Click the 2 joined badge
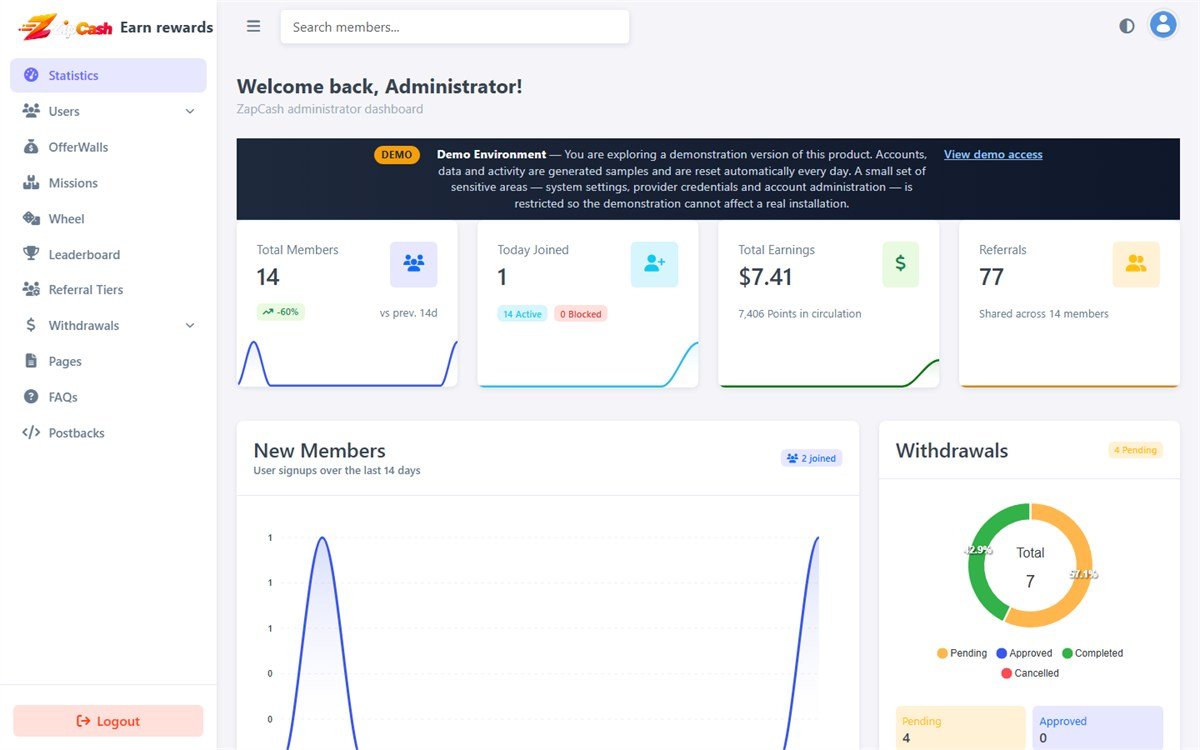 (x=812, y=458)
